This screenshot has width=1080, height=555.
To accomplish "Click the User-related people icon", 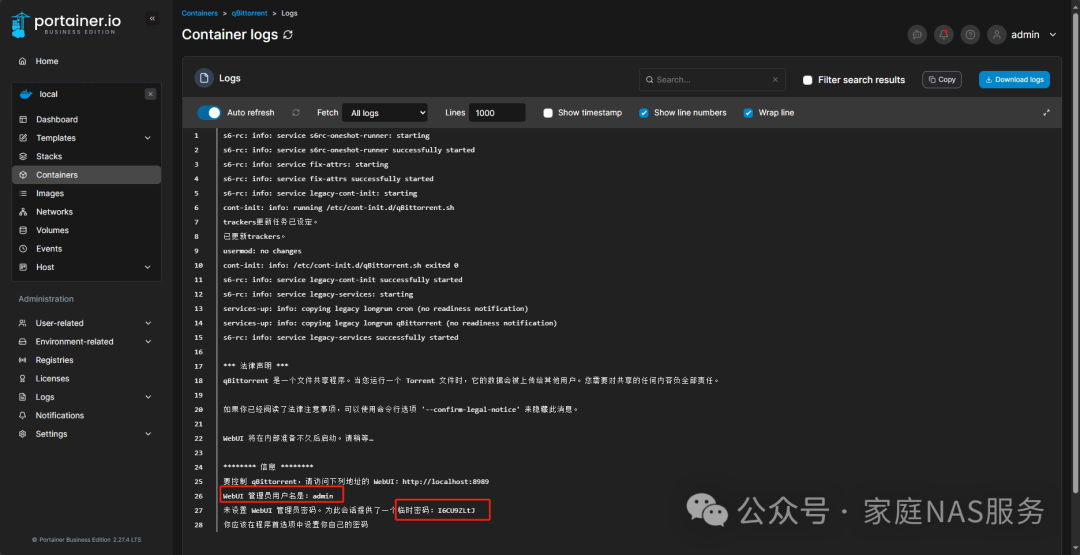I will (22, 323).
